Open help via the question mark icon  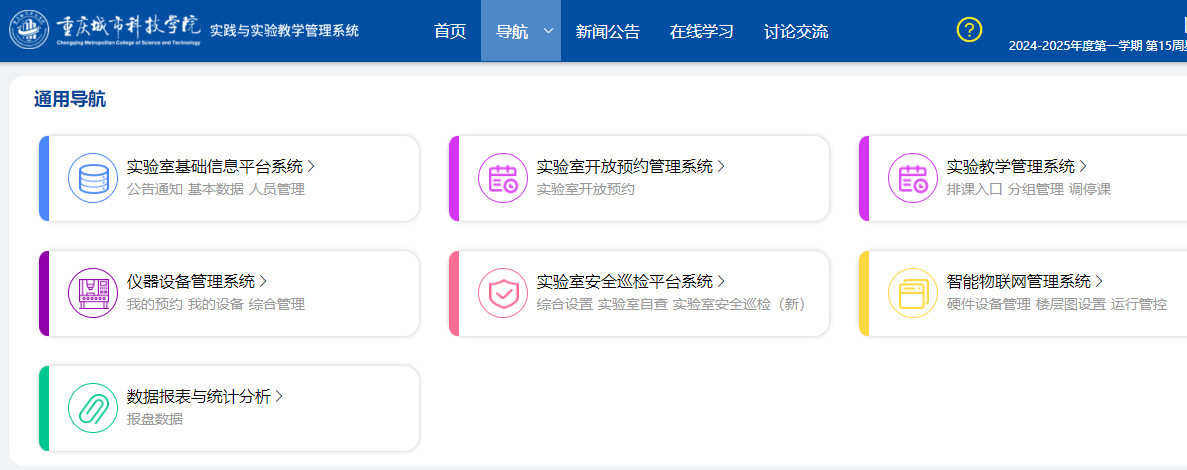[969, 30]
